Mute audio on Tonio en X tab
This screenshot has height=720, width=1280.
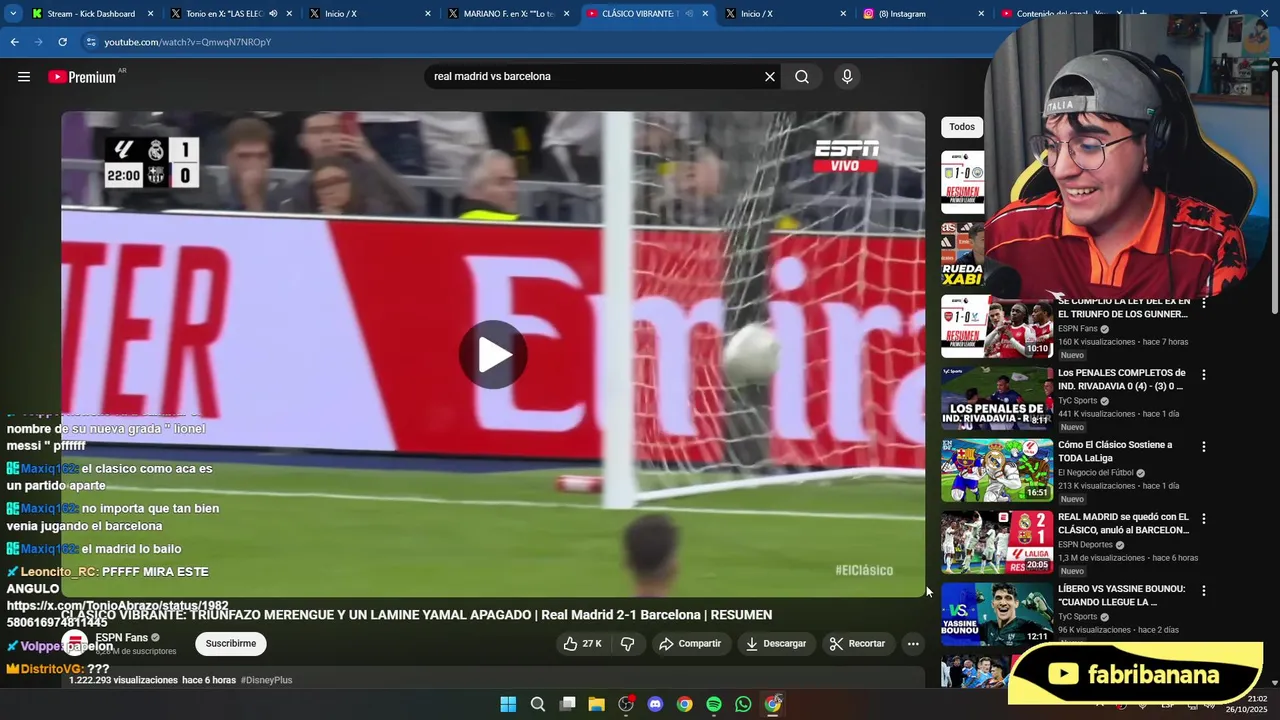pos(273,14)
